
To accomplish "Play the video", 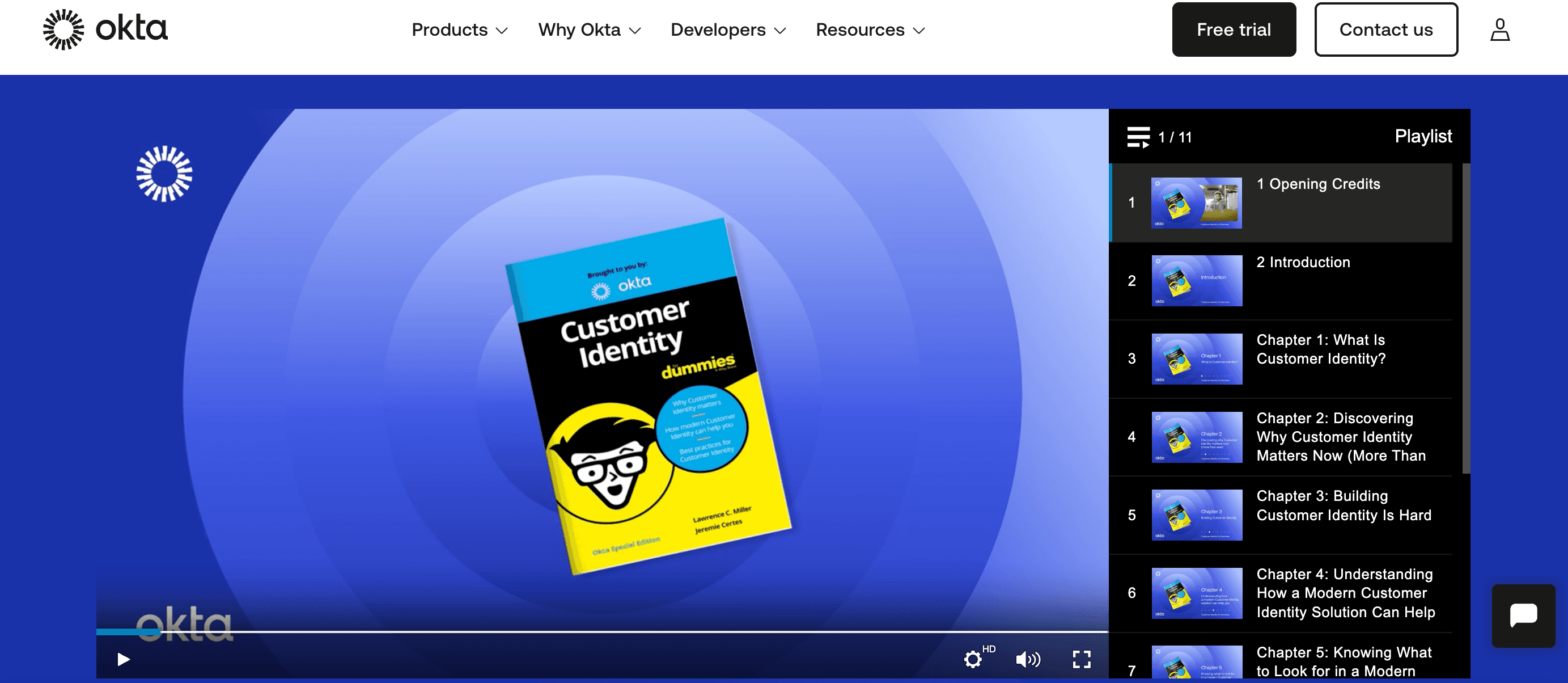I will point(123,659).
